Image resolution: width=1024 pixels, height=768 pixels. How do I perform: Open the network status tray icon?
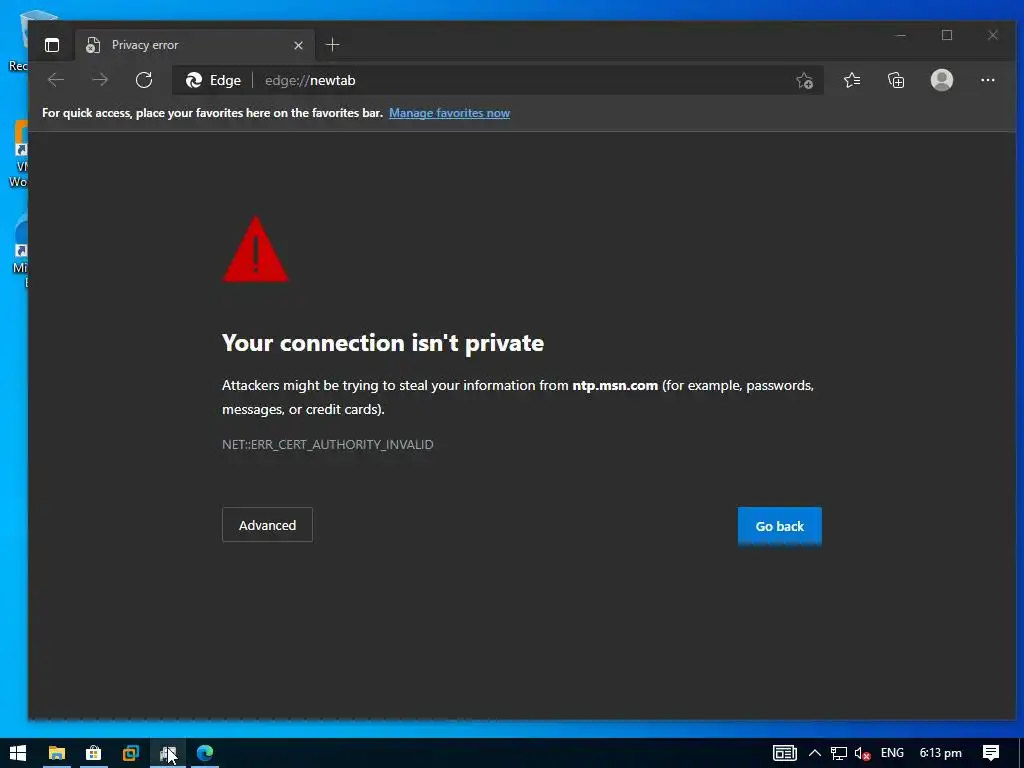[x=839, y=753]
